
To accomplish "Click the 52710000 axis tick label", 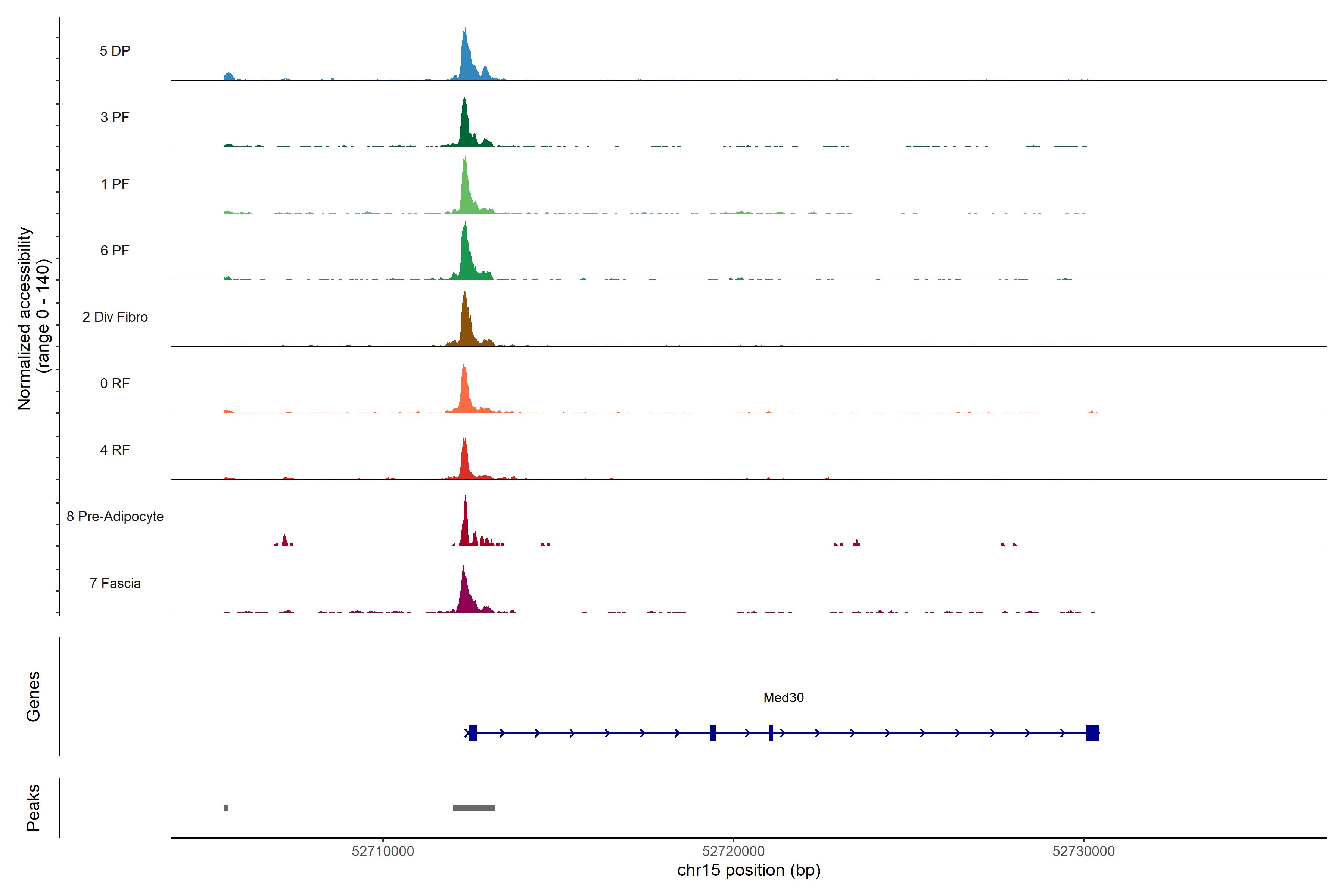I will [383, 852].
